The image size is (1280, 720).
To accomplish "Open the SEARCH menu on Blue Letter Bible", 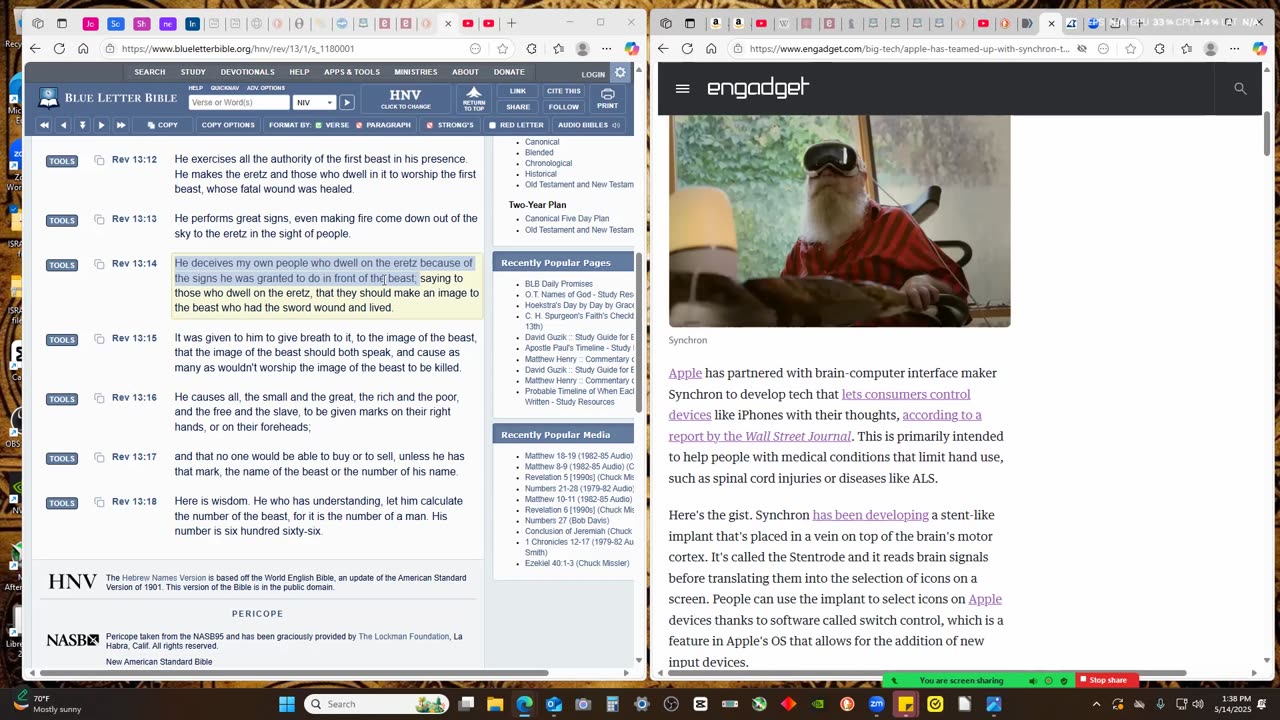I will [150, 72].
